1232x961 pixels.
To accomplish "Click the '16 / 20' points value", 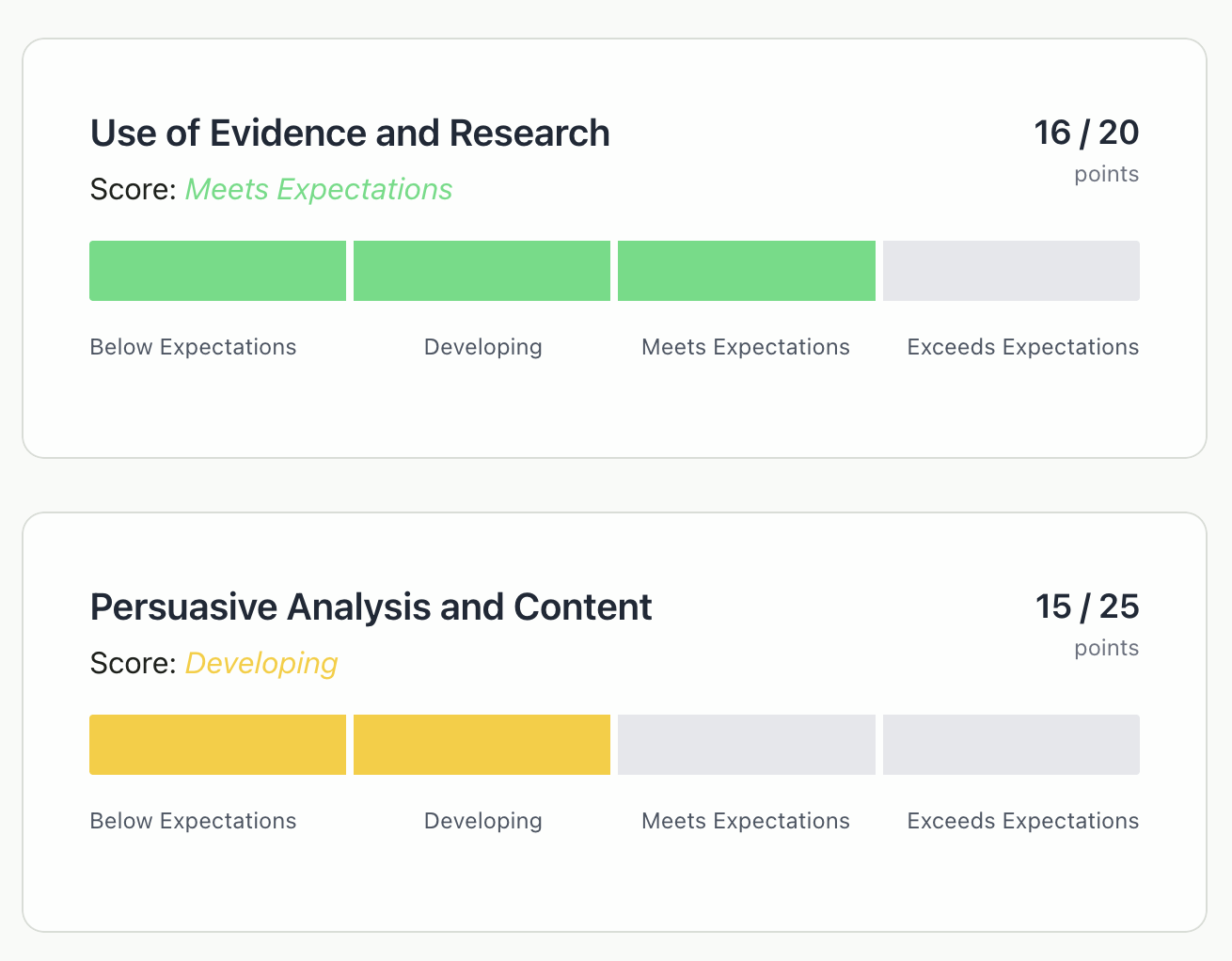I will [x=1086, y=133].
